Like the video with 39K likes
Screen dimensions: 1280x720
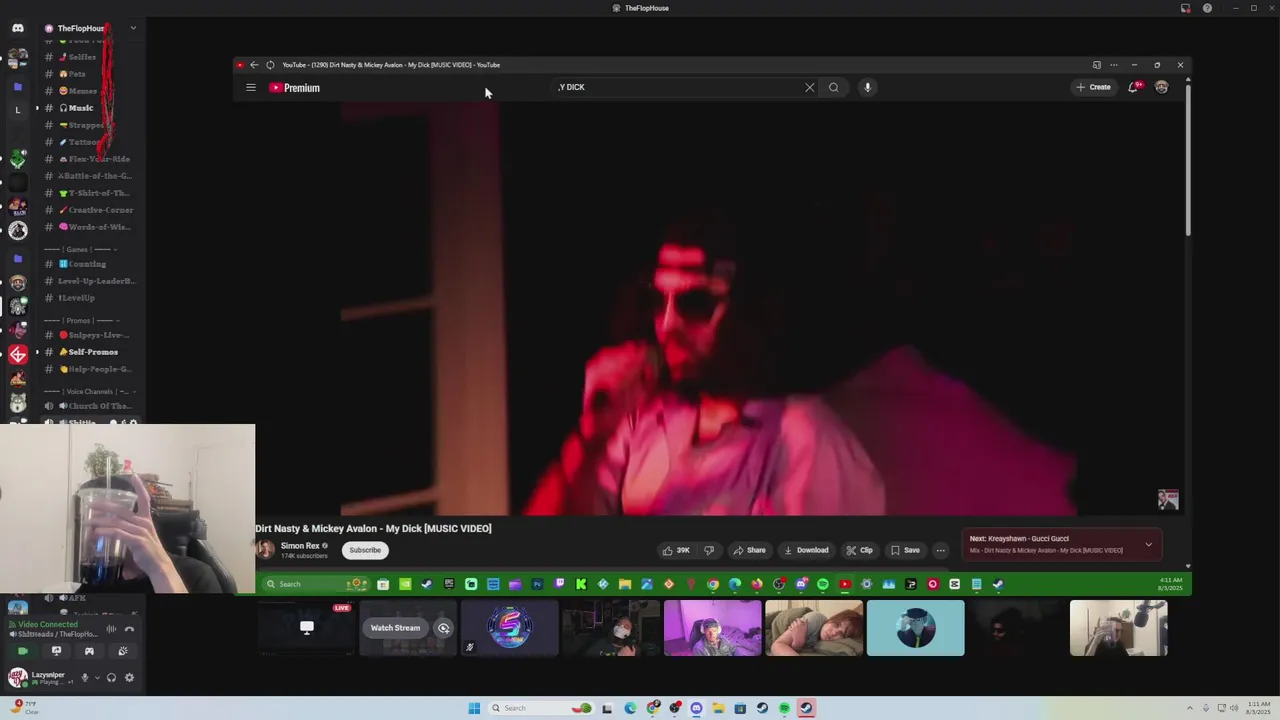(x=676, y=550)
